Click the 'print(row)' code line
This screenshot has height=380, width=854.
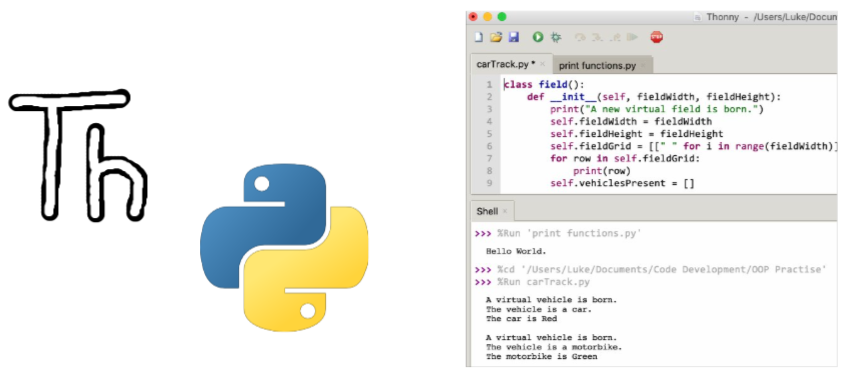(x=602, y=171)
